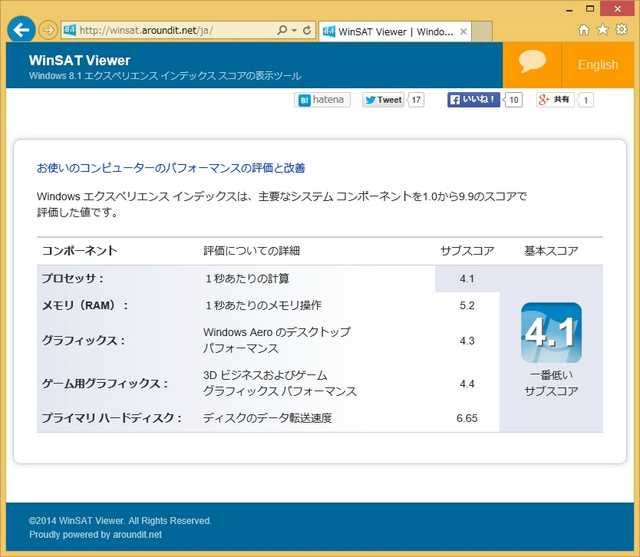The height and width of the screenshot is (557, 640).
Task: Open a new blank tab
Action: tap(482, 31)
